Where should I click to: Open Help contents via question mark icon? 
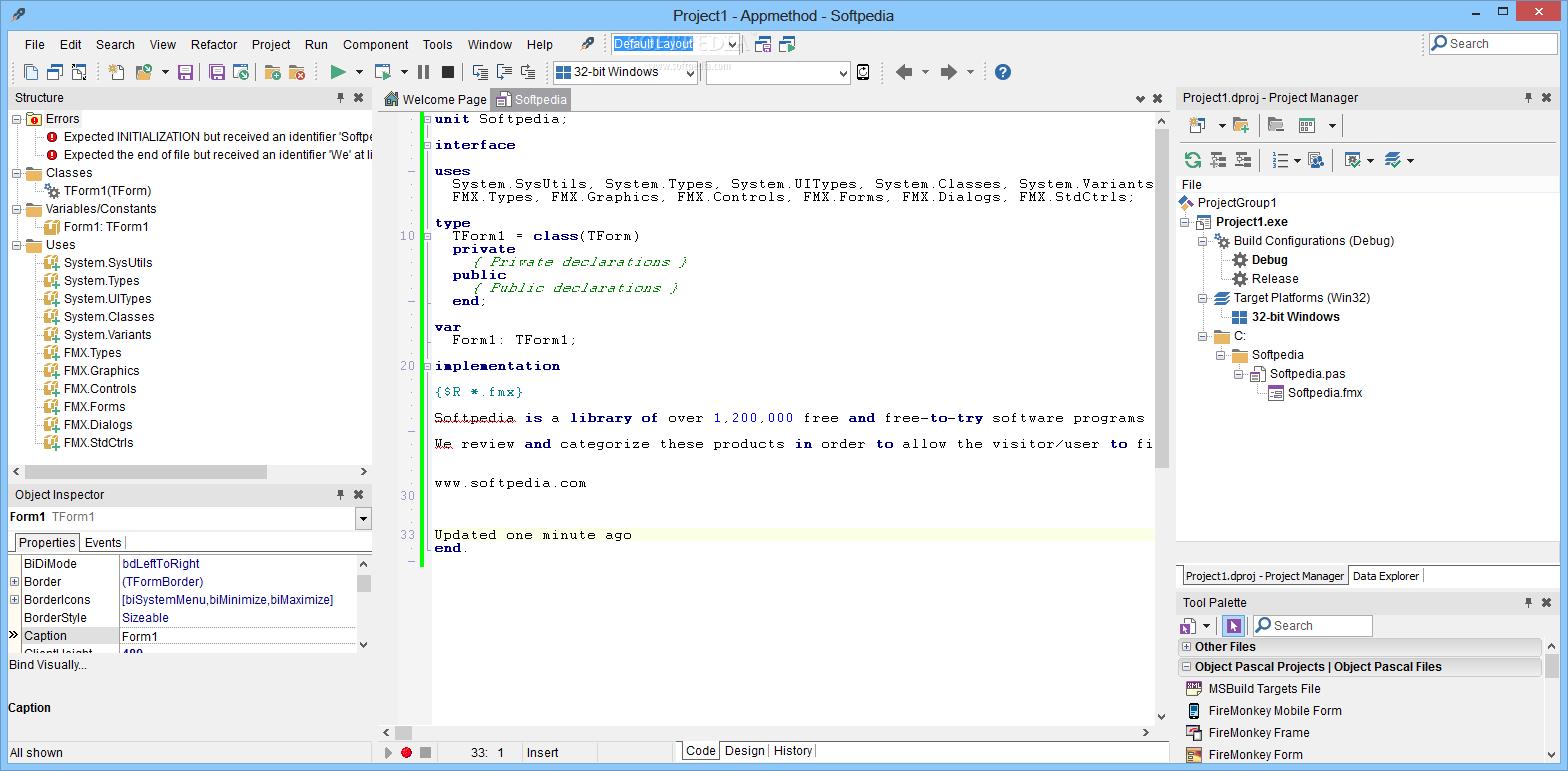tap(1003, 72)
